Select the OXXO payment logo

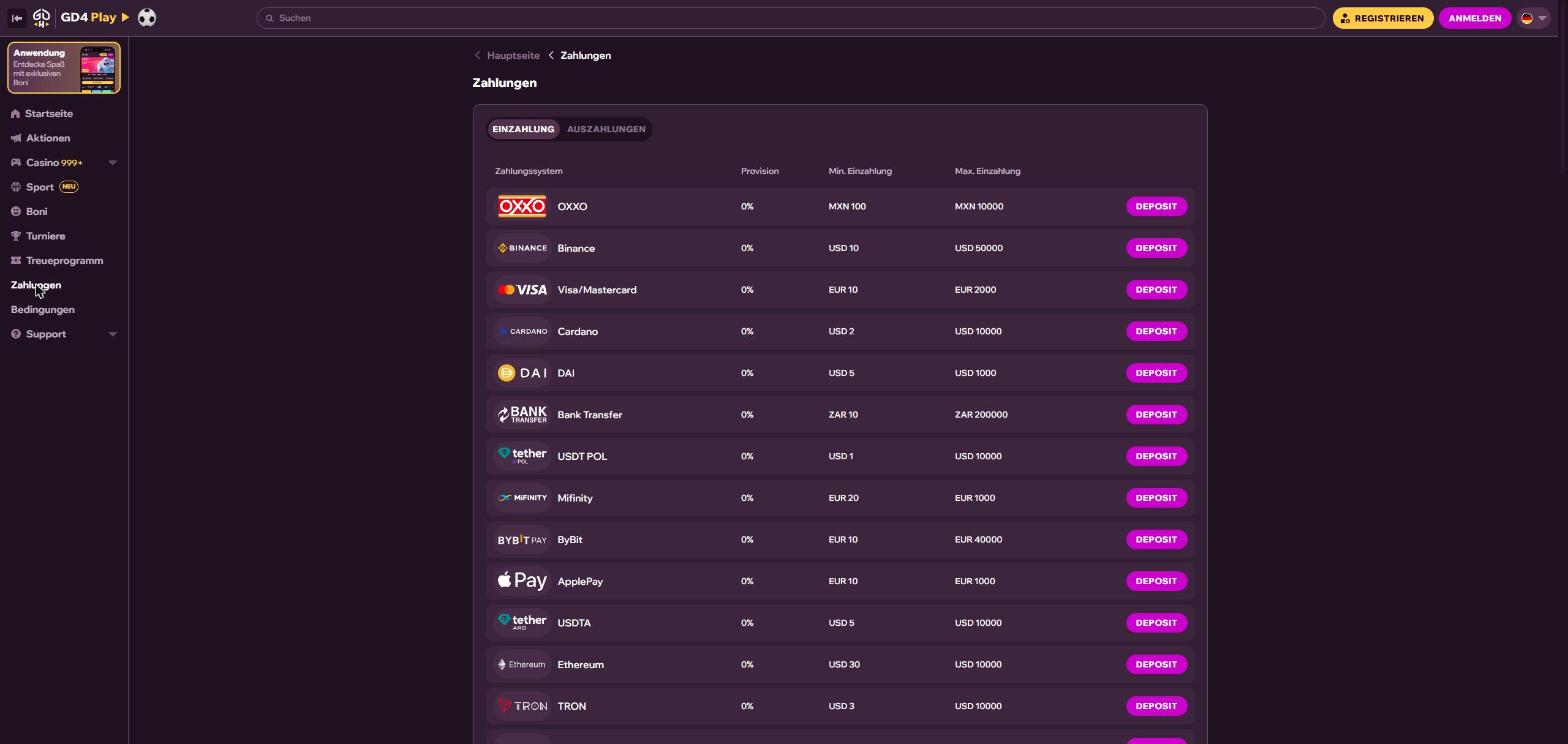522,207
